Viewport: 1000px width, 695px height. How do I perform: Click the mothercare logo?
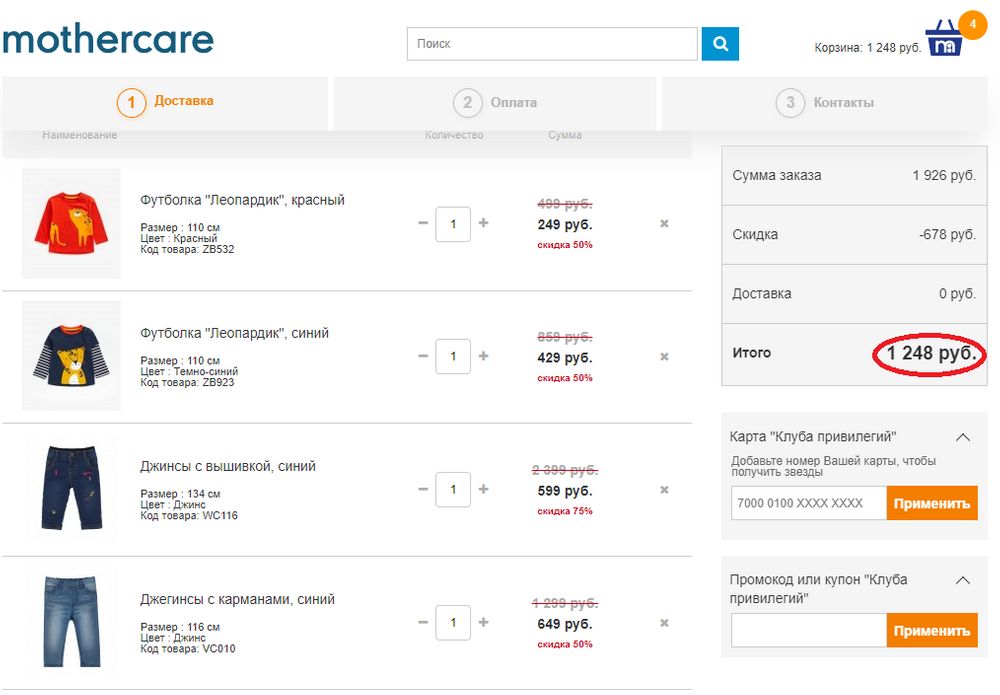108,40
